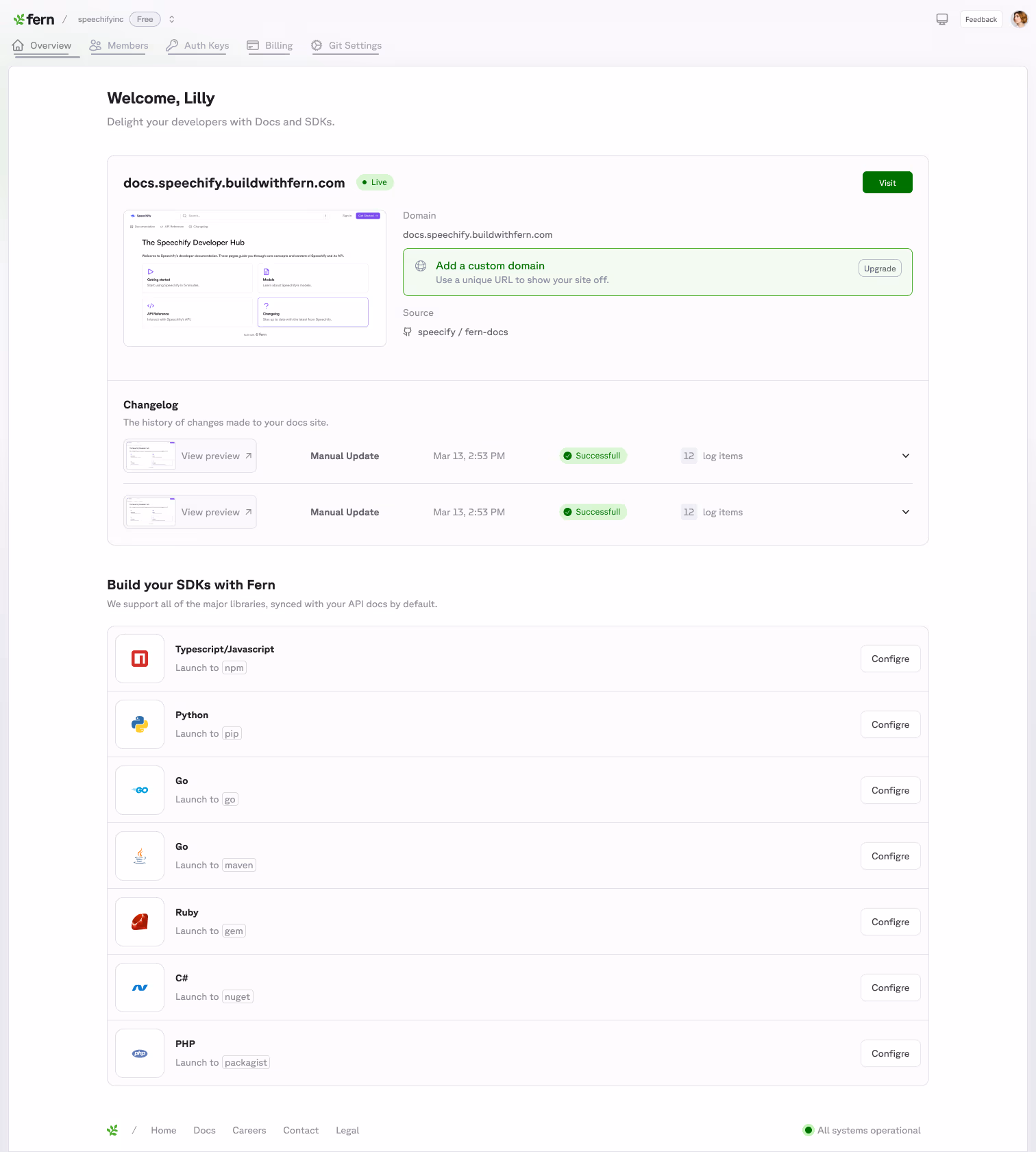The image size is (1036, 1152).
Task: Click the Java logo icon for maven
Action: coord(140,856)
